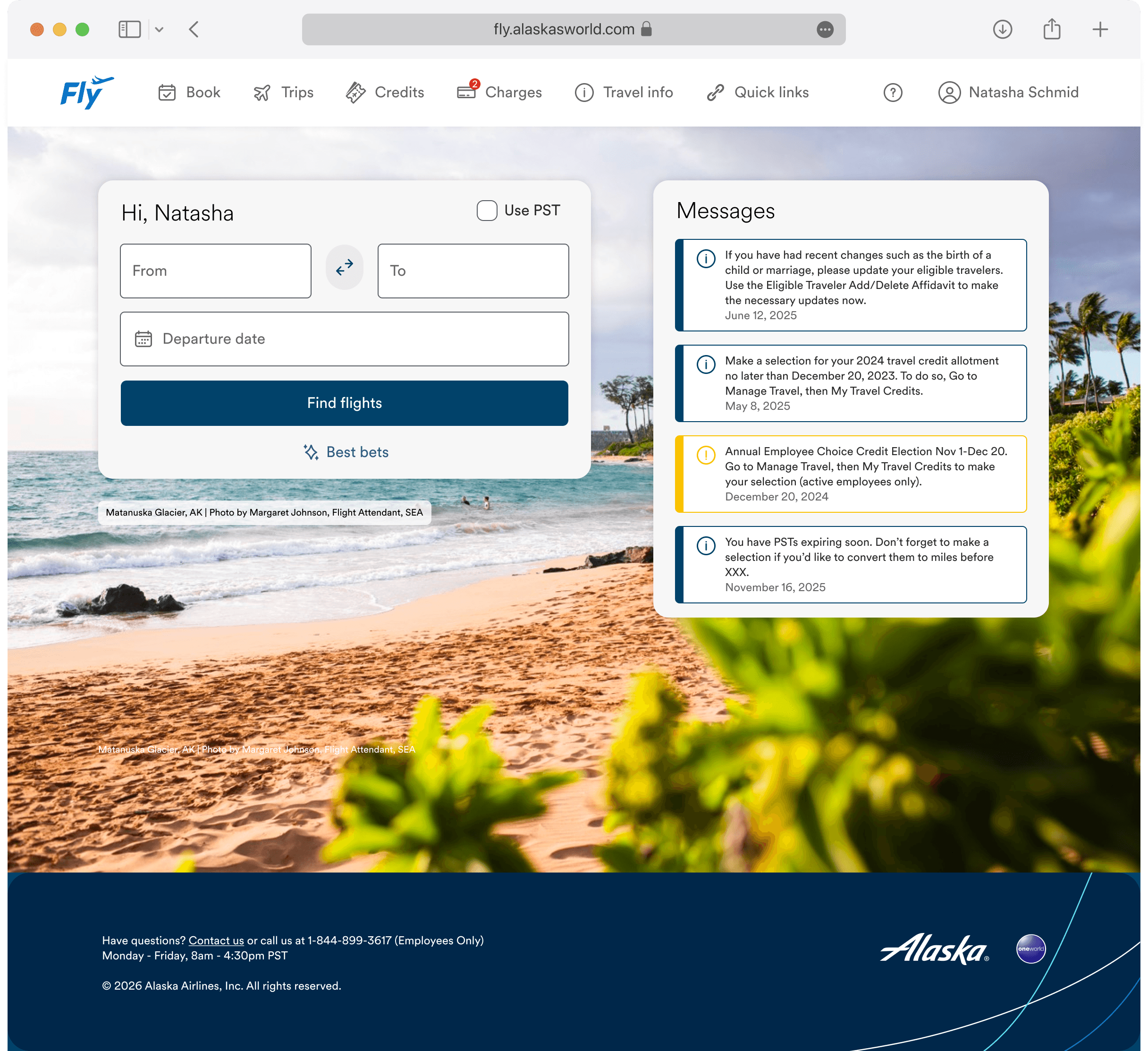
Task: Click the Best bets link
Action: (346, 452)
